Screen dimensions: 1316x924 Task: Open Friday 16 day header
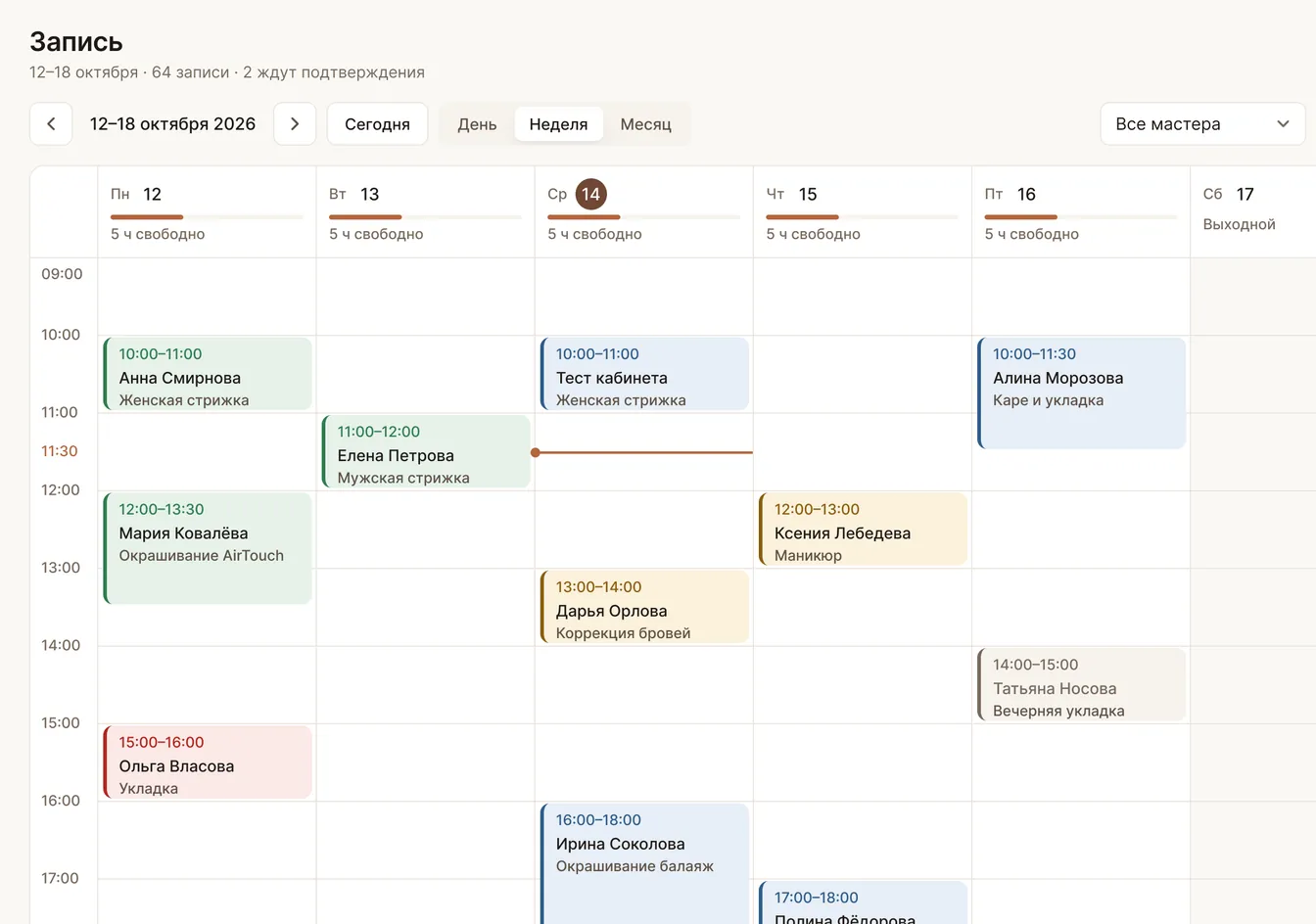click(x=1080, y=212)
